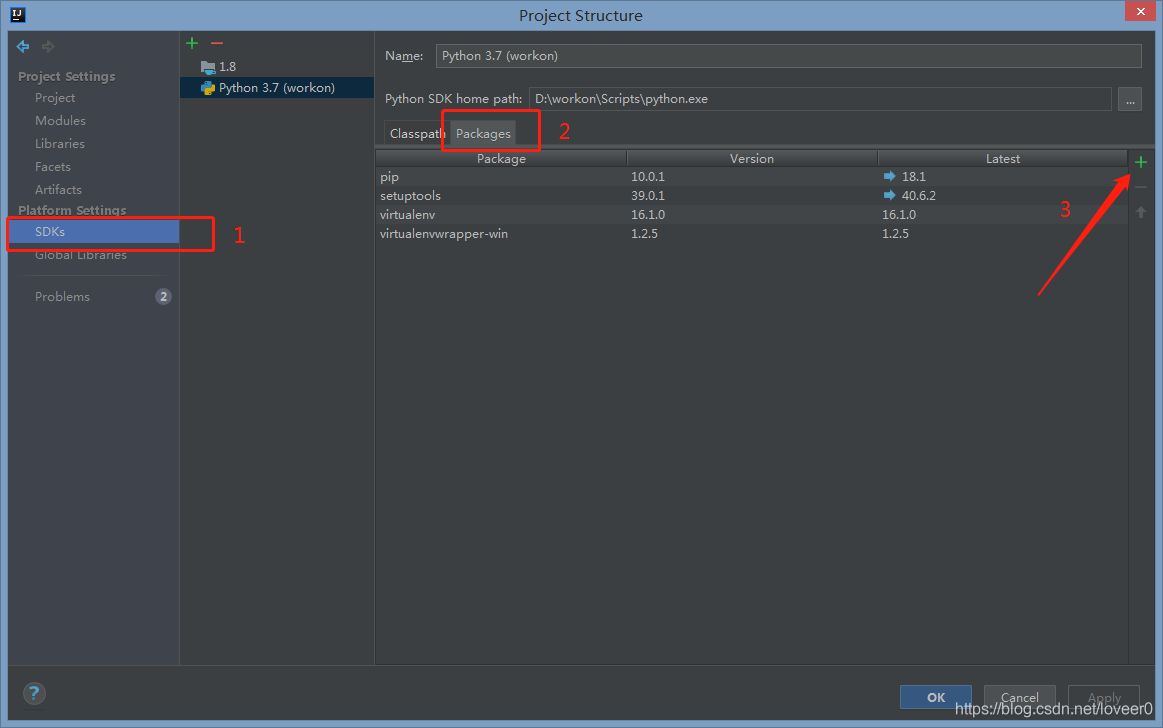
Task: Sort by the Version column header
Action: pyautogui.click(x=752, y=159)
